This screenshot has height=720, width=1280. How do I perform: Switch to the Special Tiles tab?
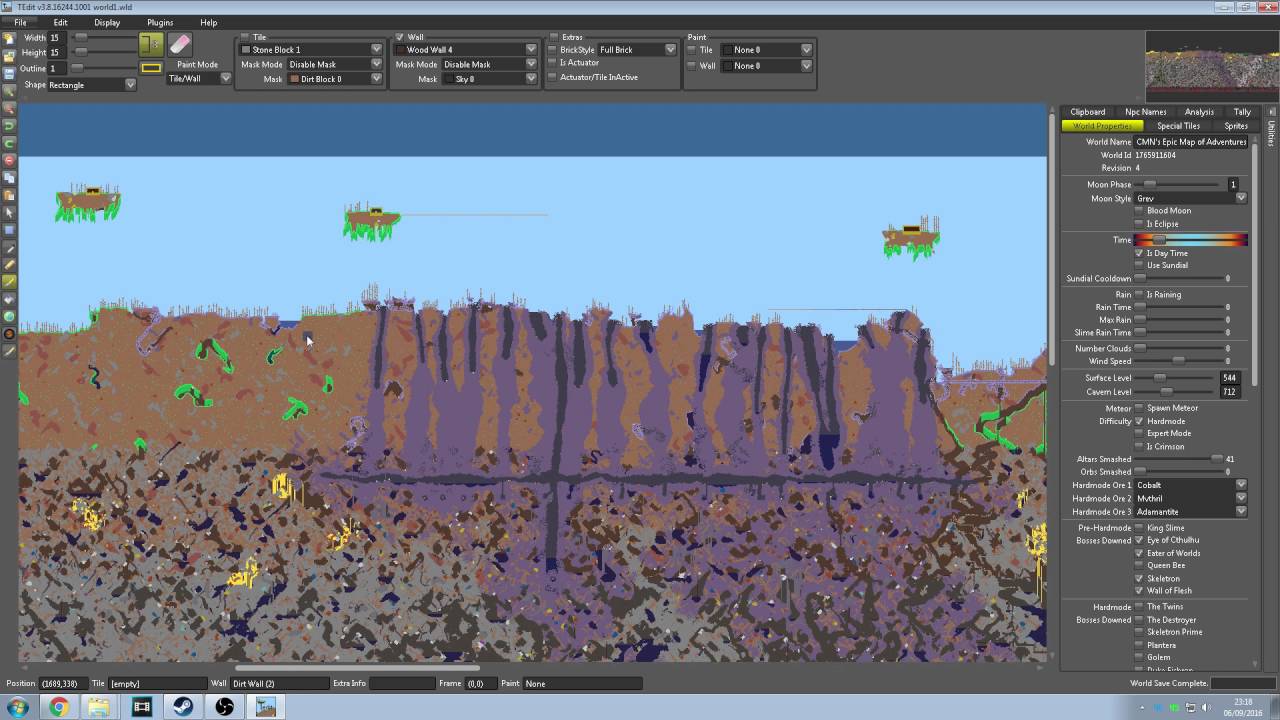(x=1178, y=126)
